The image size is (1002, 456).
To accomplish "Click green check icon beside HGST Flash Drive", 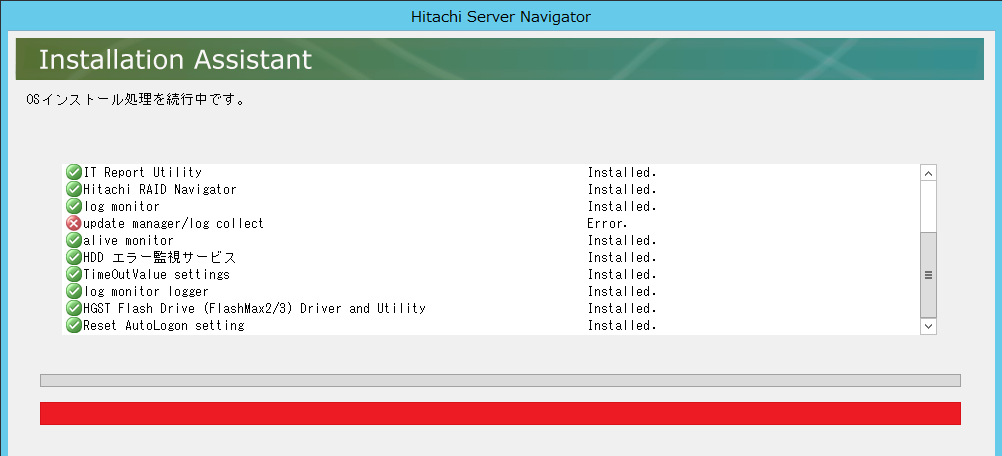I will click(74, 308).
